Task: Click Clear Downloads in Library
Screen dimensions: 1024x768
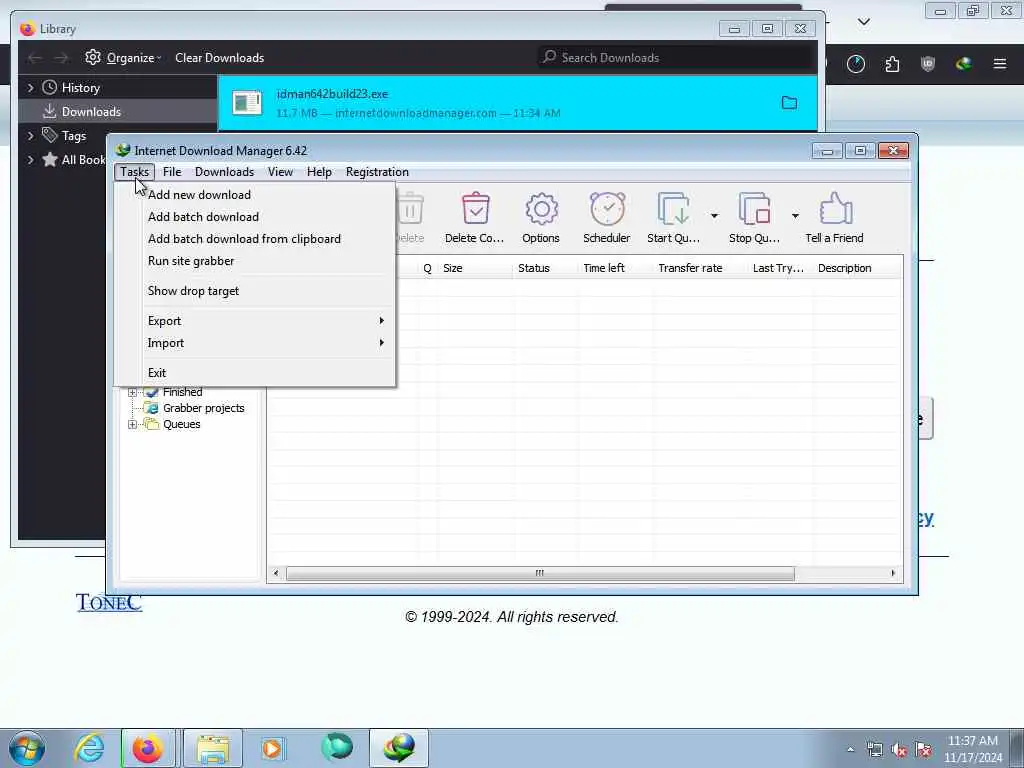Action: pyautogui.click(x=219, y=57)
